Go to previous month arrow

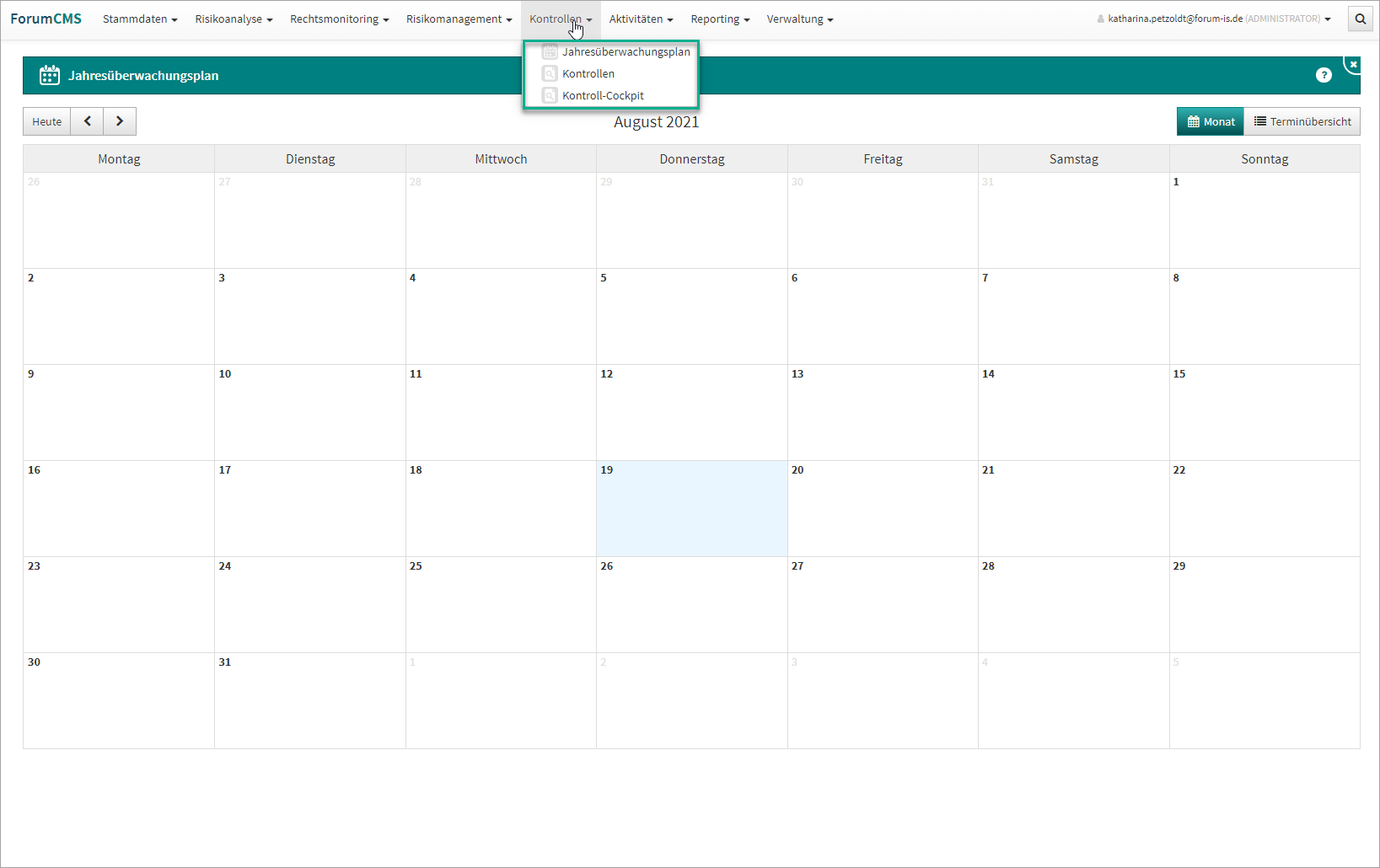(x=87, y=121)
